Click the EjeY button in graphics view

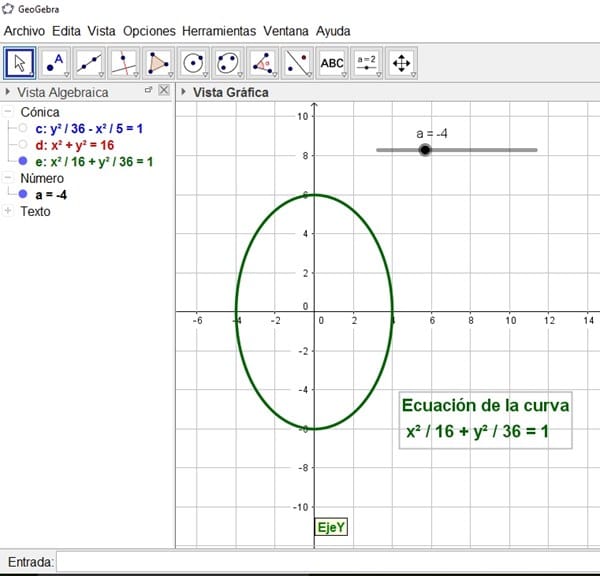[330, 527]
